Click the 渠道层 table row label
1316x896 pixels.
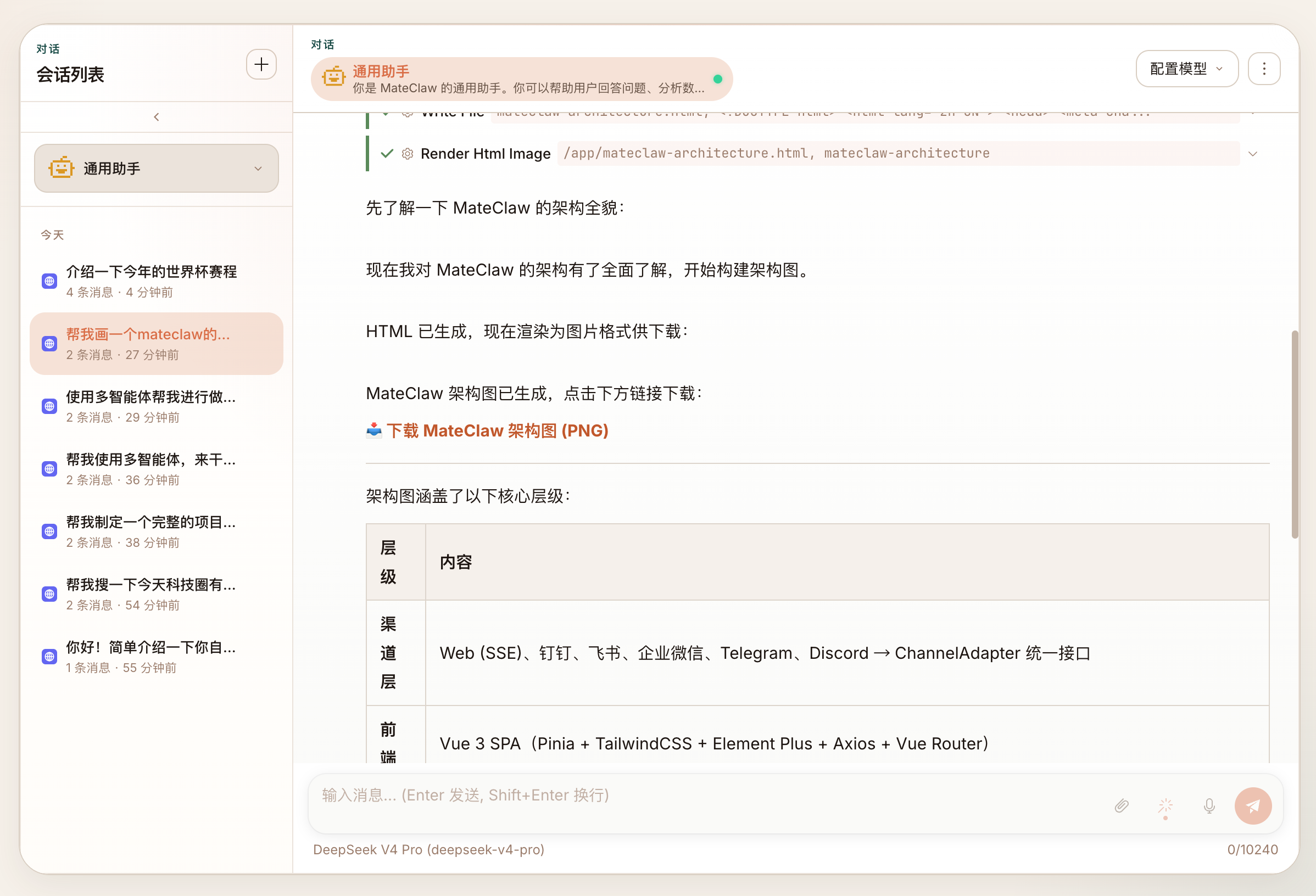(x=396, y=653)
